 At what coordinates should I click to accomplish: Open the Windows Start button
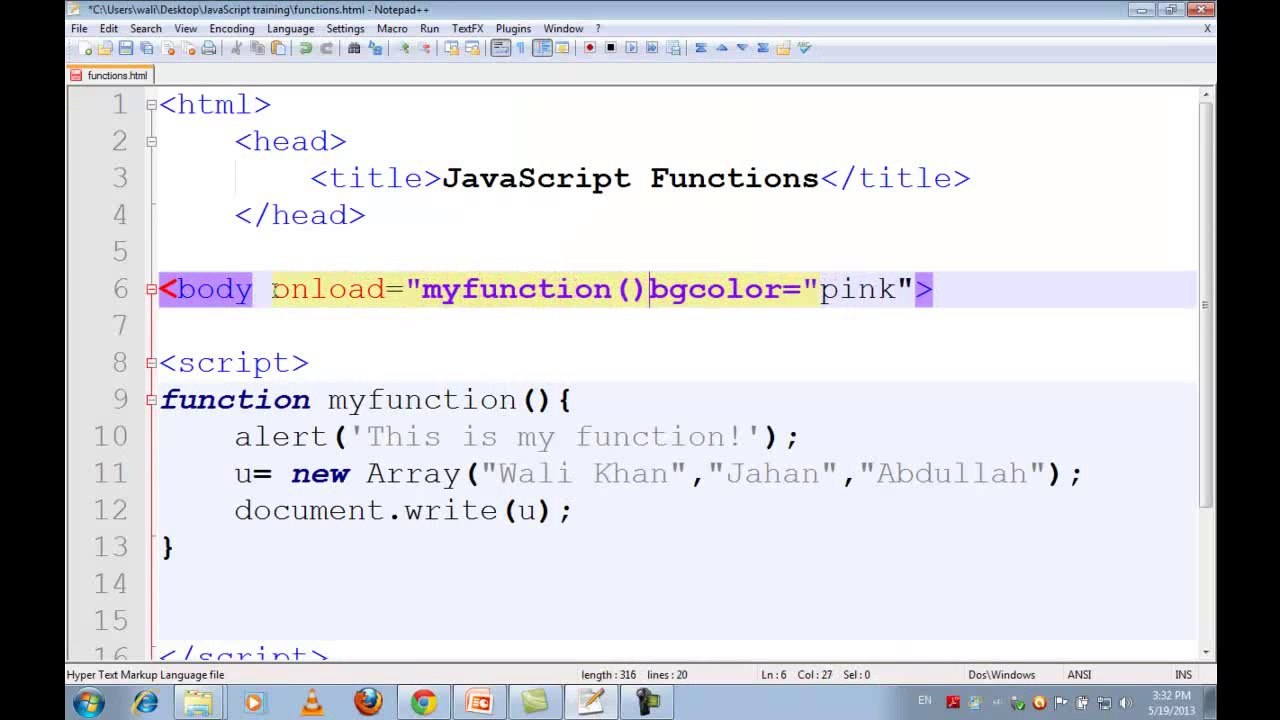(88, 702)
